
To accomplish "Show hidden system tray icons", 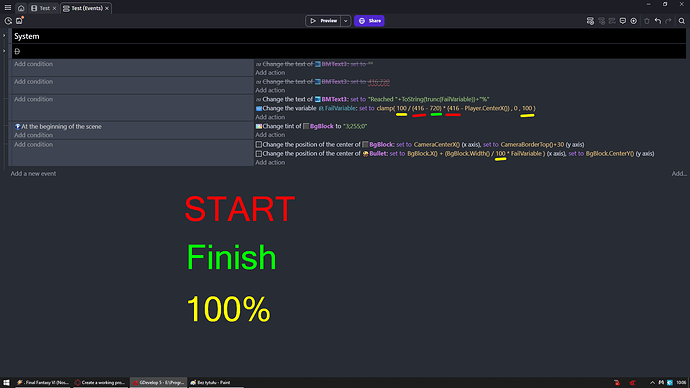I will [x=652, y=383].
